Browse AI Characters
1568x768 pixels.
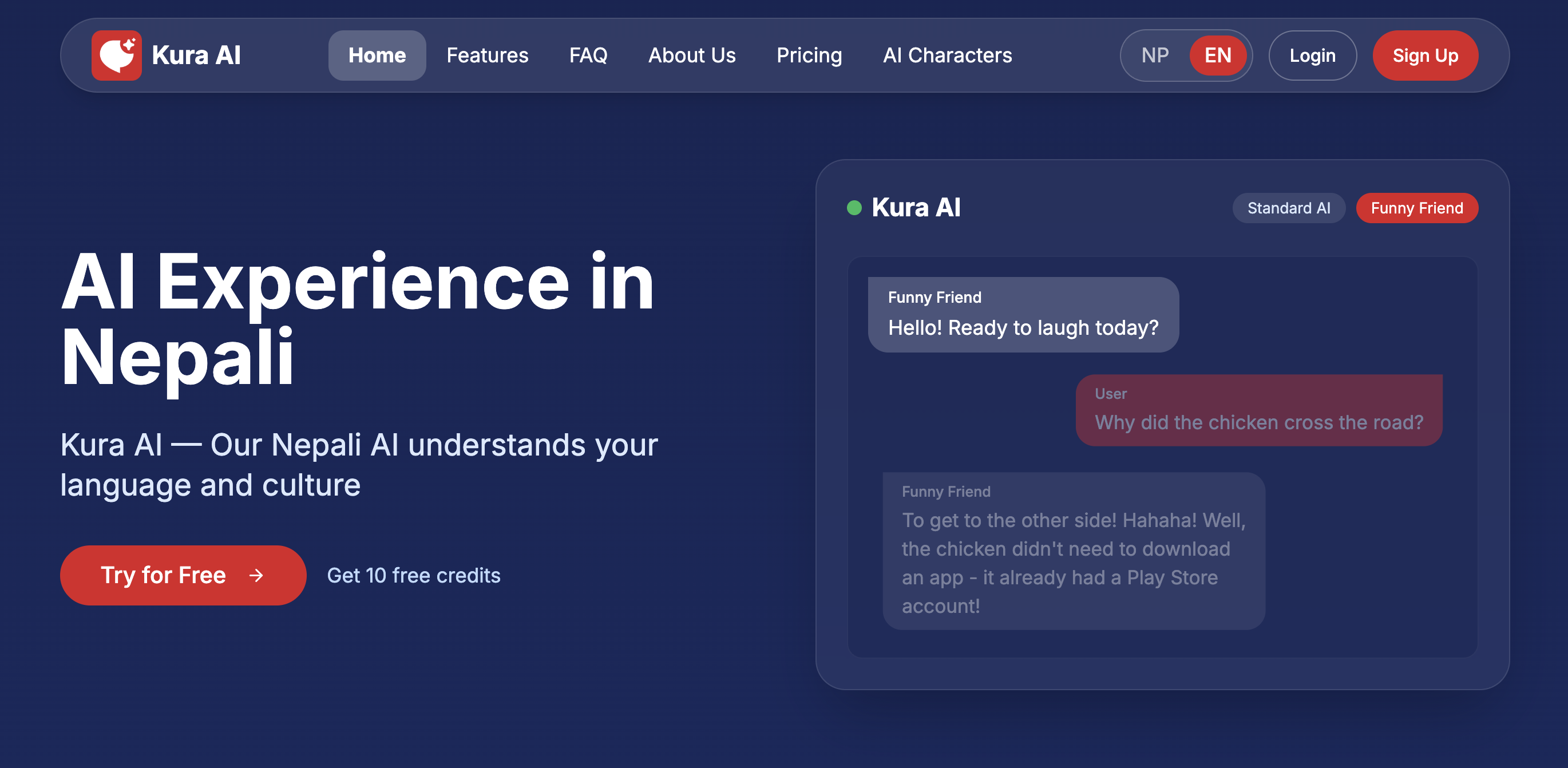point(947,56)
